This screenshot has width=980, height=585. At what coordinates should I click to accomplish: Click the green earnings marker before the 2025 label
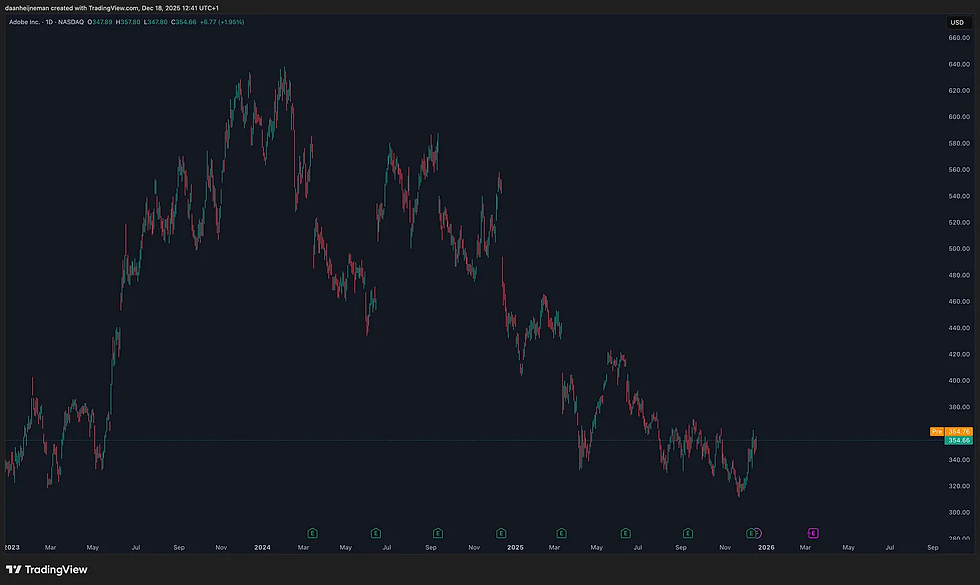[501, 533]
